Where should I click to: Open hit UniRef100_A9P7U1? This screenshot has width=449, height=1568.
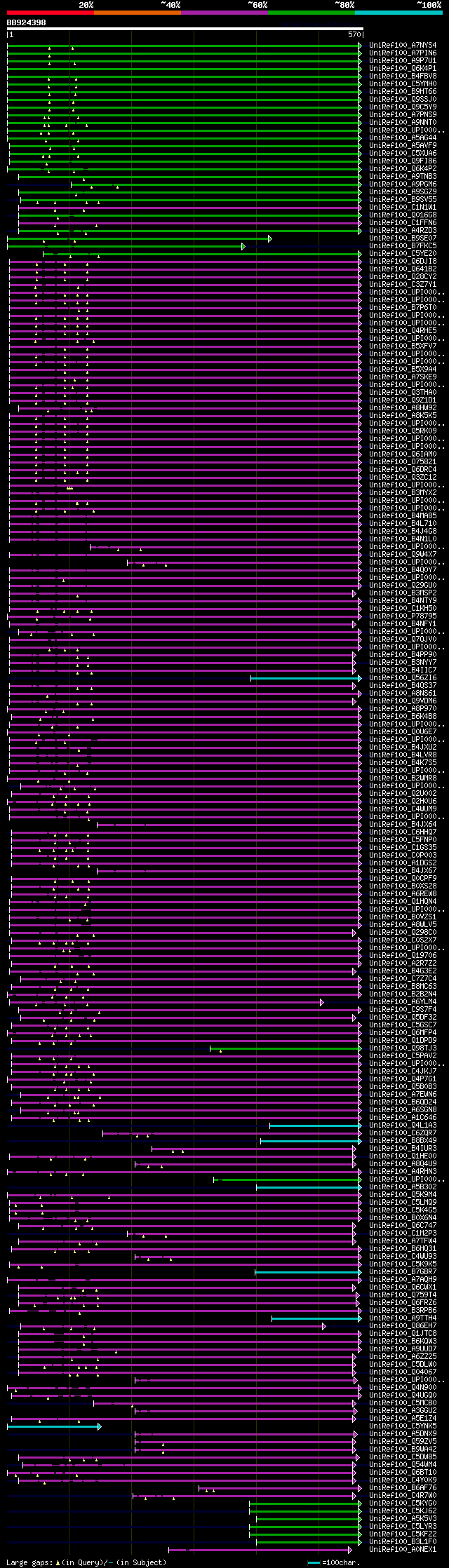click(403, 61)
